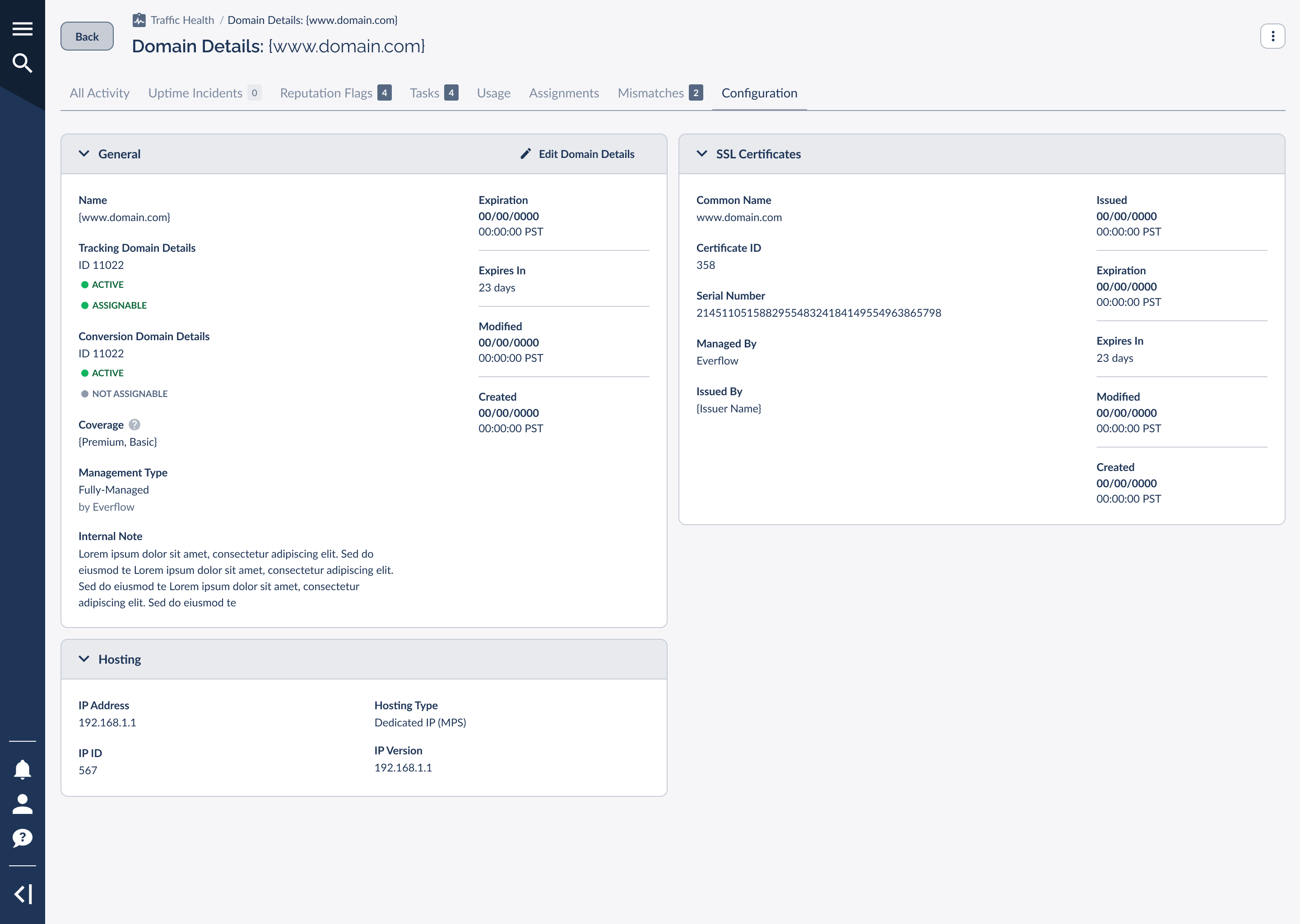Open the Usage tab
Viewport: 1300px width, 924px height.
[493, 93]
